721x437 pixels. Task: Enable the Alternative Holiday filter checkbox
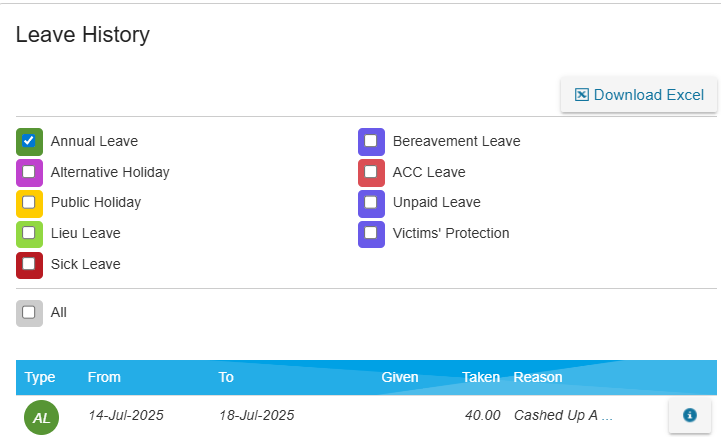point(29,172)
